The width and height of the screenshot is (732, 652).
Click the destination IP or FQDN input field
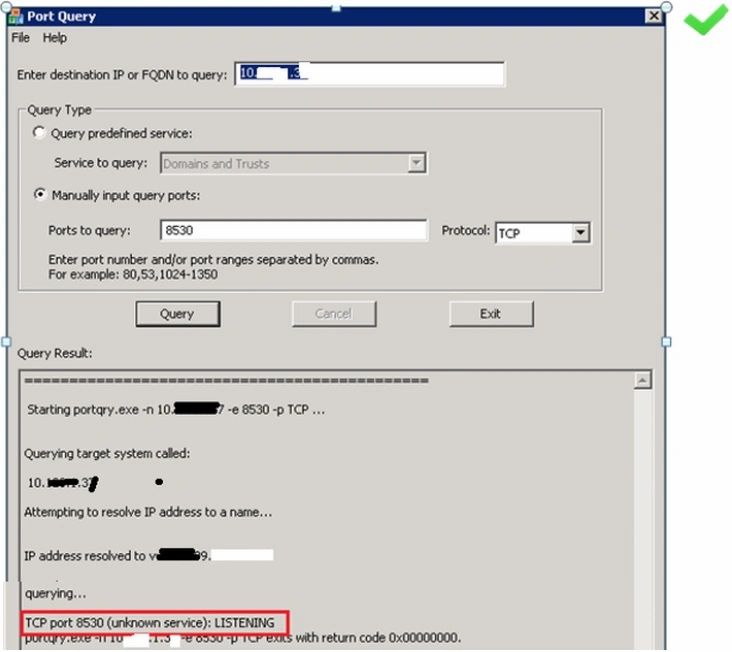pyautogui.click(x=369, y=74)
